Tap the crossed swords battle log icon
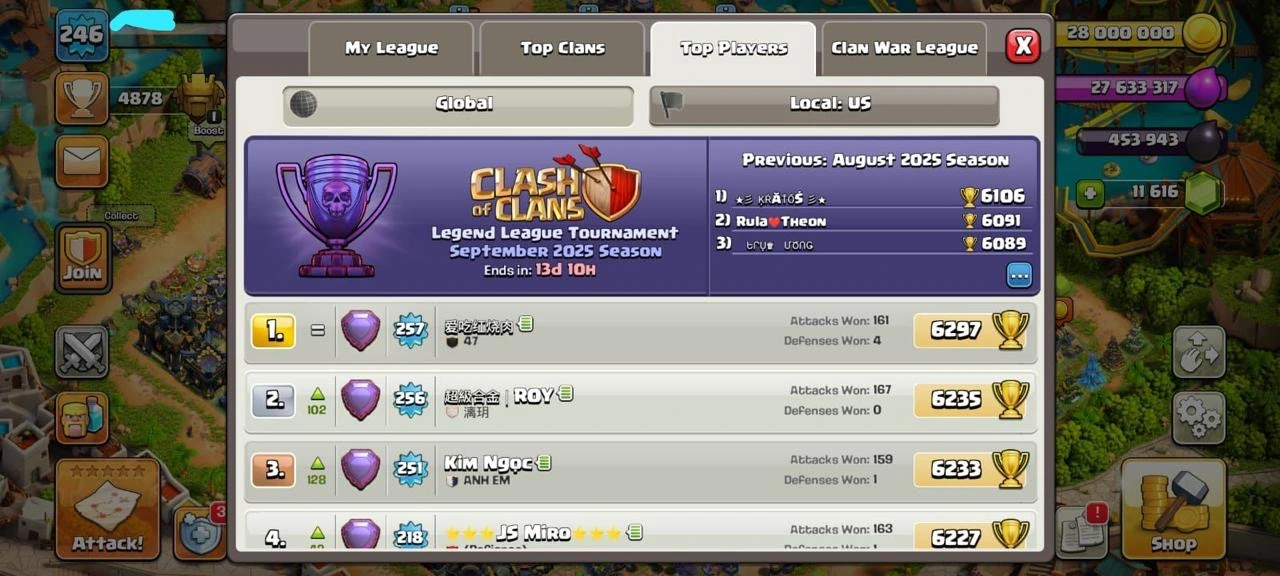 click(81, 352)
